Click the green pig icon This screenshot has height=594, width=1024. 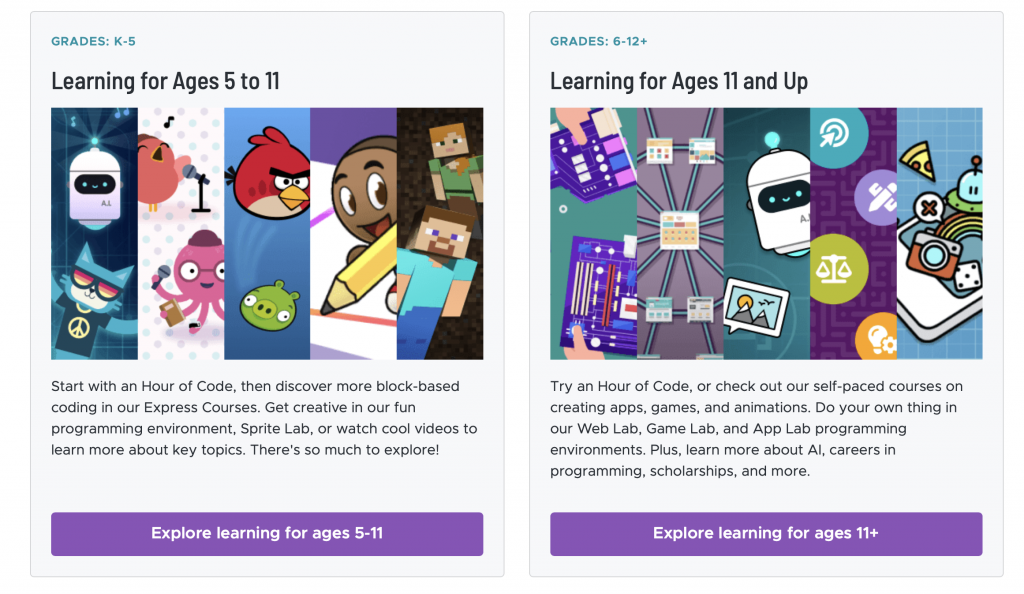(269, 306)
